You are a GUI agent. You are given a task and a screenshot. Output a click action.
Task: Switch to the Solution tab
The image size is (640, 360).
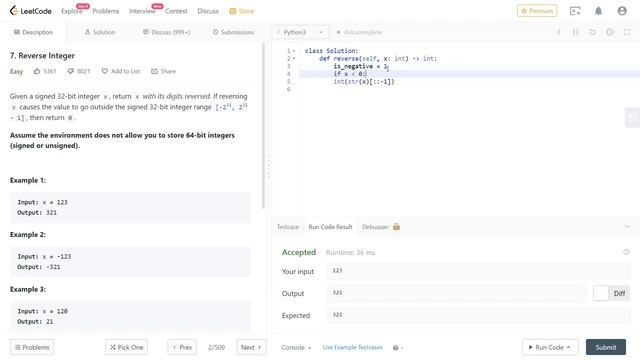100,32
